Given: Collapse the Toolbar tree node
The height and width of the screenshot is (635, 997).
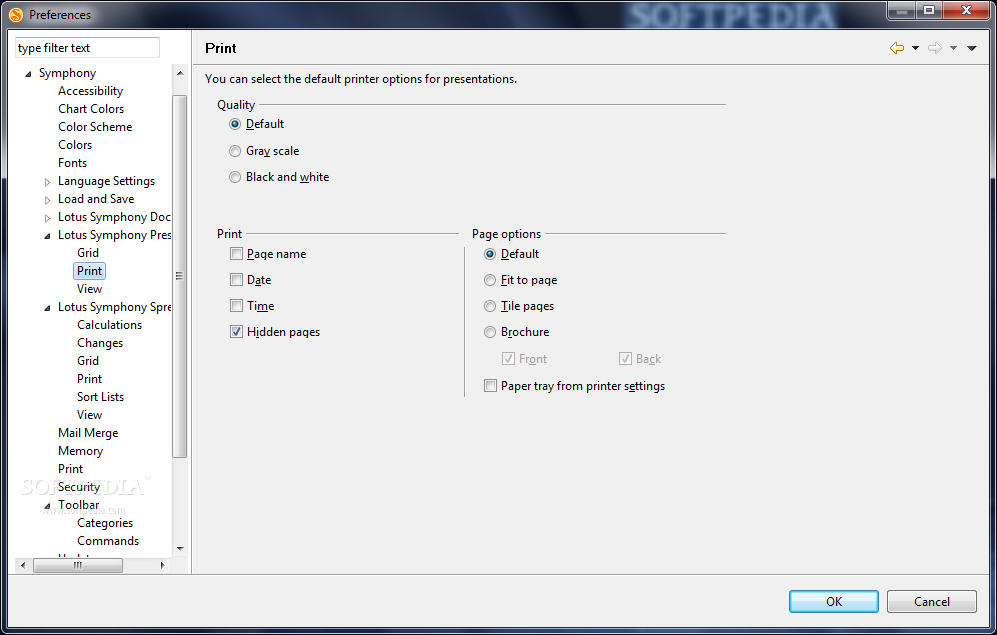Looking at the screenshot, I should (x=47, y=506).
